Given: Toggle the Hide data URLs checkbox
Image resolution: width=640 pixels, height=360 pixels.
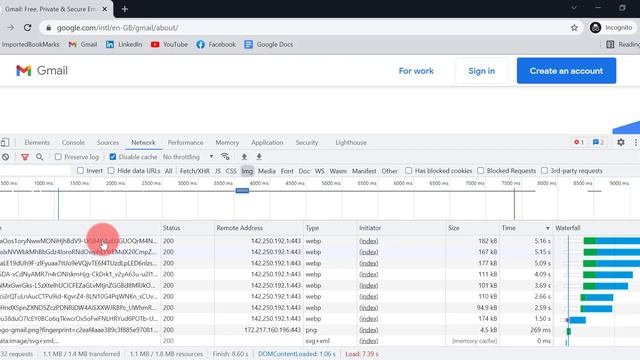Looking at the screenshot, I should [x=111, y=171].
